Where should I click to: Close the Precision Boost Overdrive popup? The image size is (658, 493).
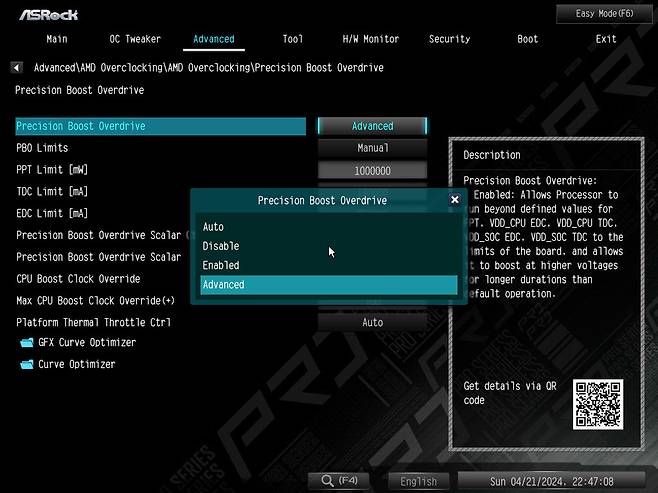[x=454, y=200]
